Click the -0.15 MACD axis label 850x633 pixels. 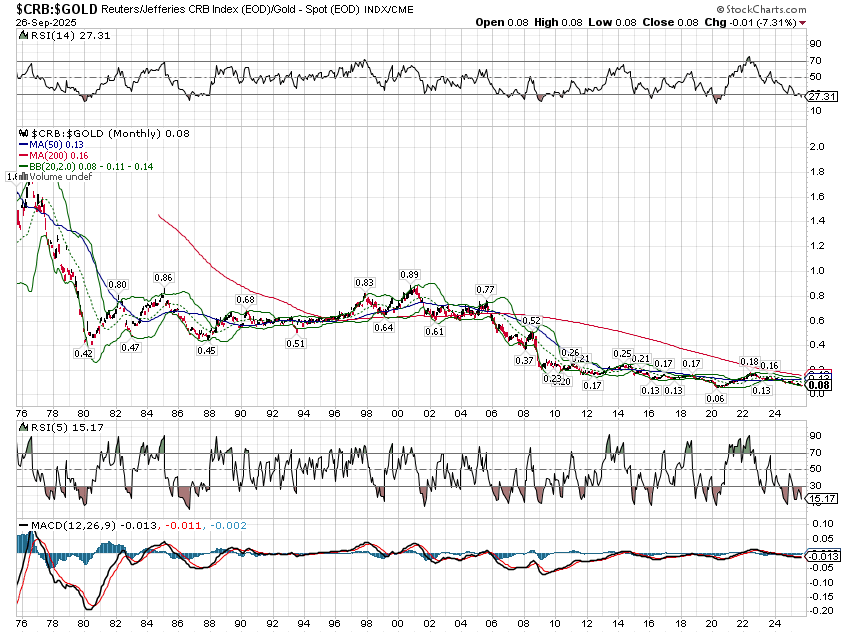coord(821,597)
